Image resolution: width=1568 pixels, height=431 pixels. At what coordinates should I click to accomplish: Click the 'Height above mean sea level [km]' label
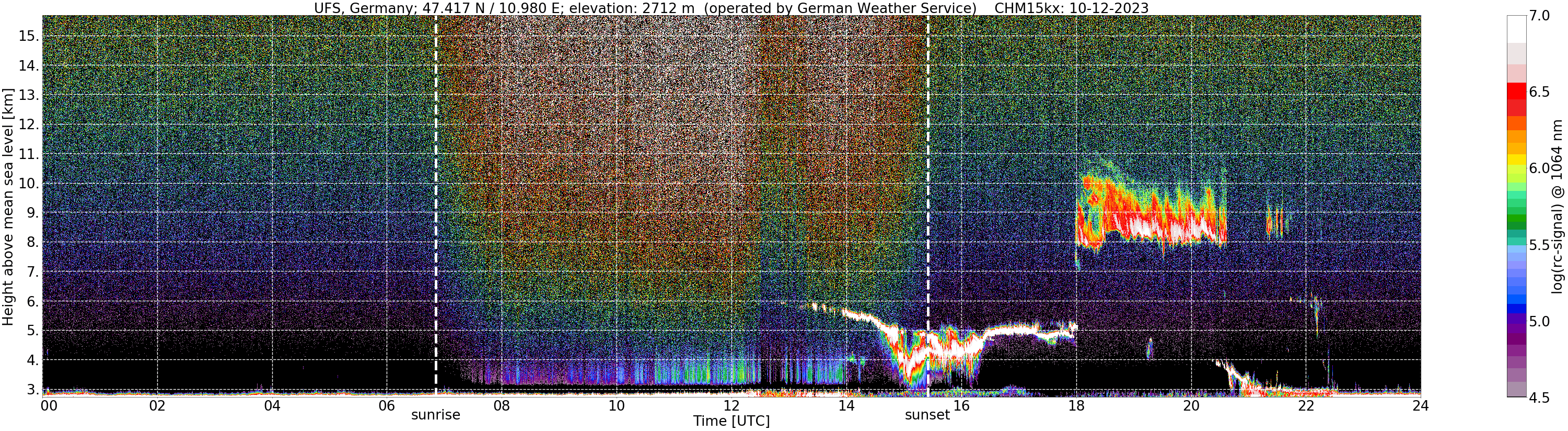8,207
